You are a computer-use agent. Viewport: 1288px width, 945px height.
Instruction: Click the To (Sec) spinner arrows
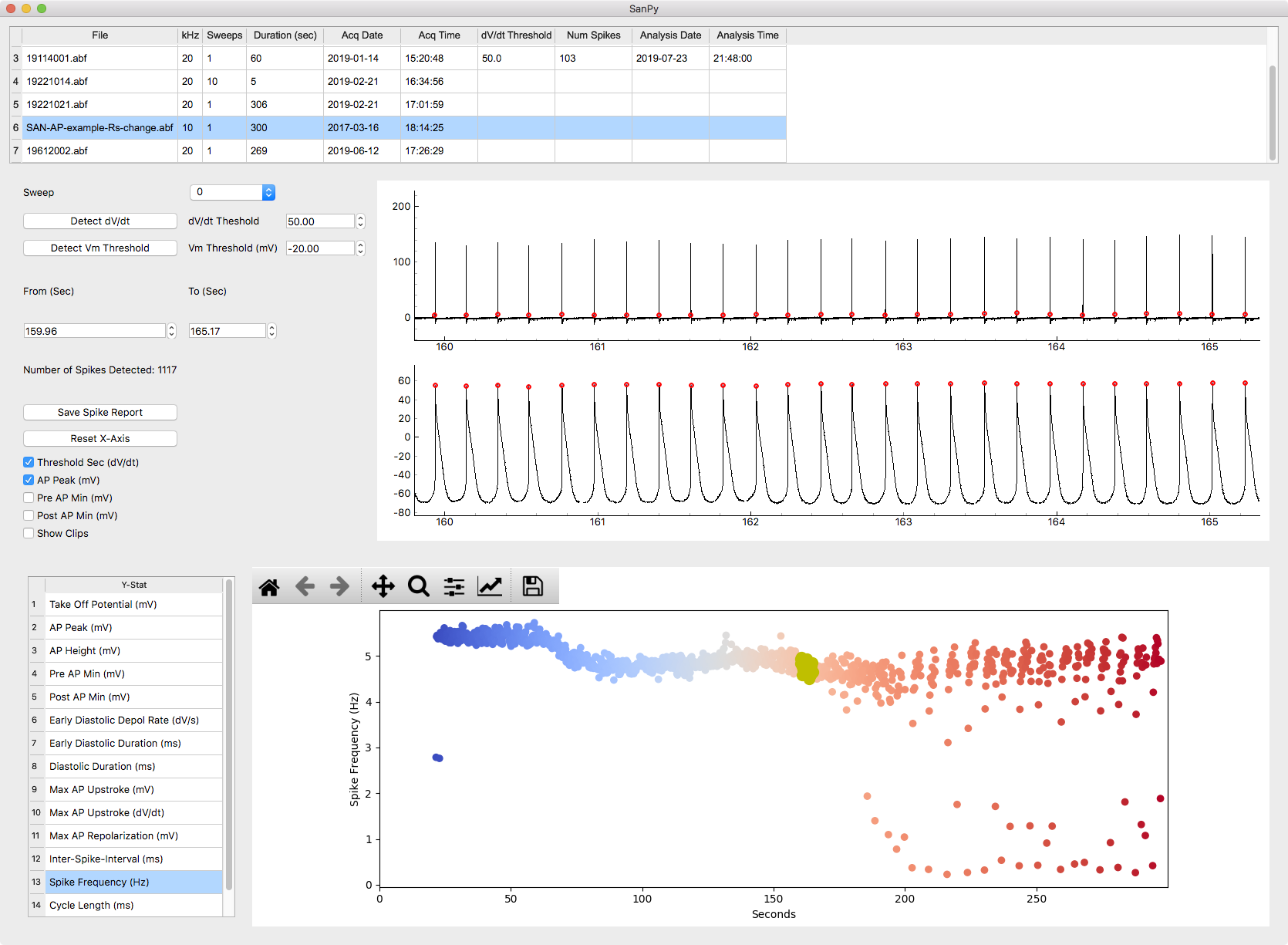271,331
